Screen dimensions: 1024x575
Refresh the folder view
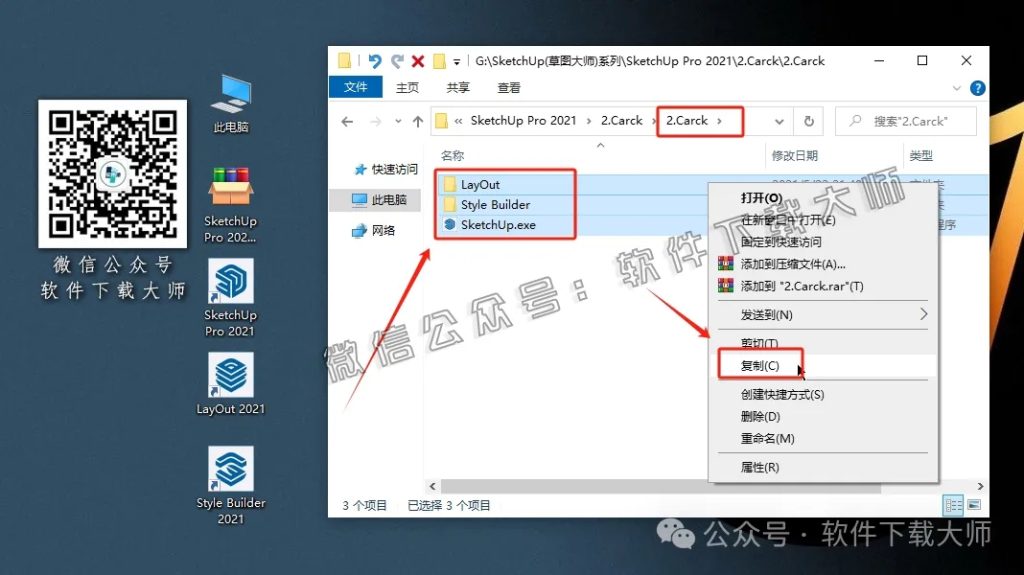[x=808, y=122]
